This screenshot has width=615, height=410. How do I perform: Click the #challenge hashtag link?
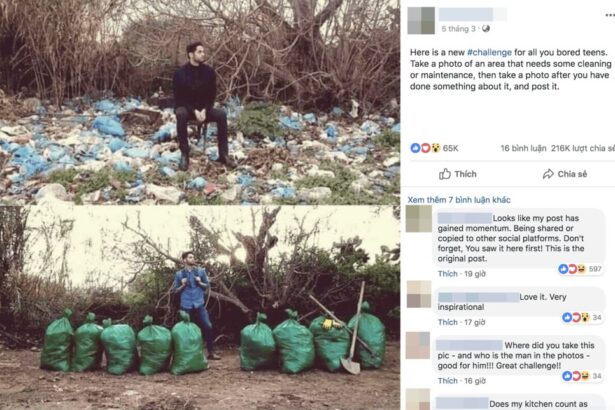point(489,52)
